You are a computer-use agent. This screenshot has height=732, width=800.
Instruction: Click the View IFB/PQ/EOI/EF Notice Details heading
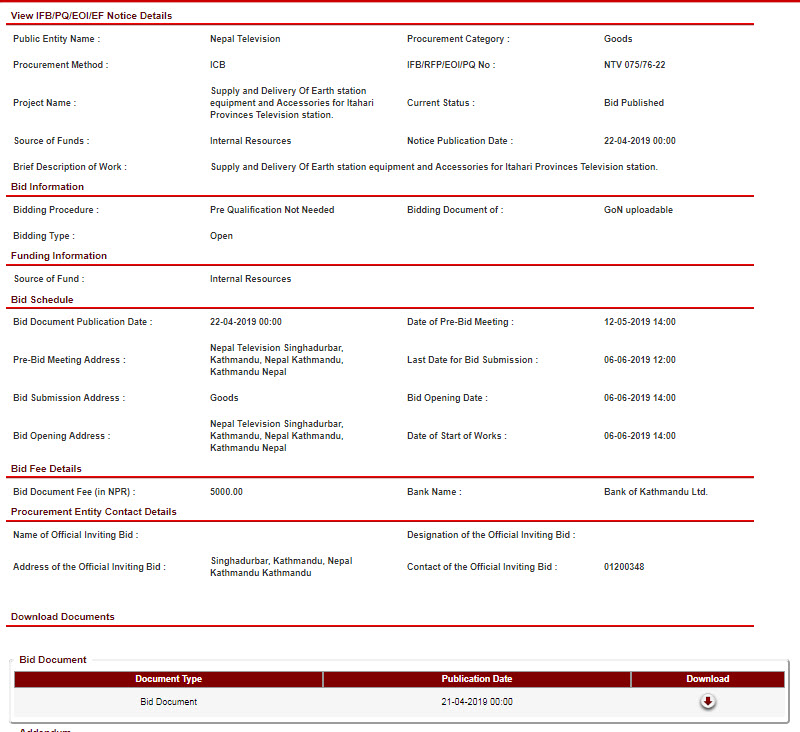click(91, 16)
